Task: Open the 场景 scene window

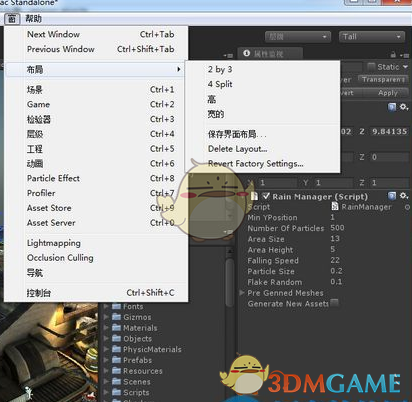Action: 97,89
